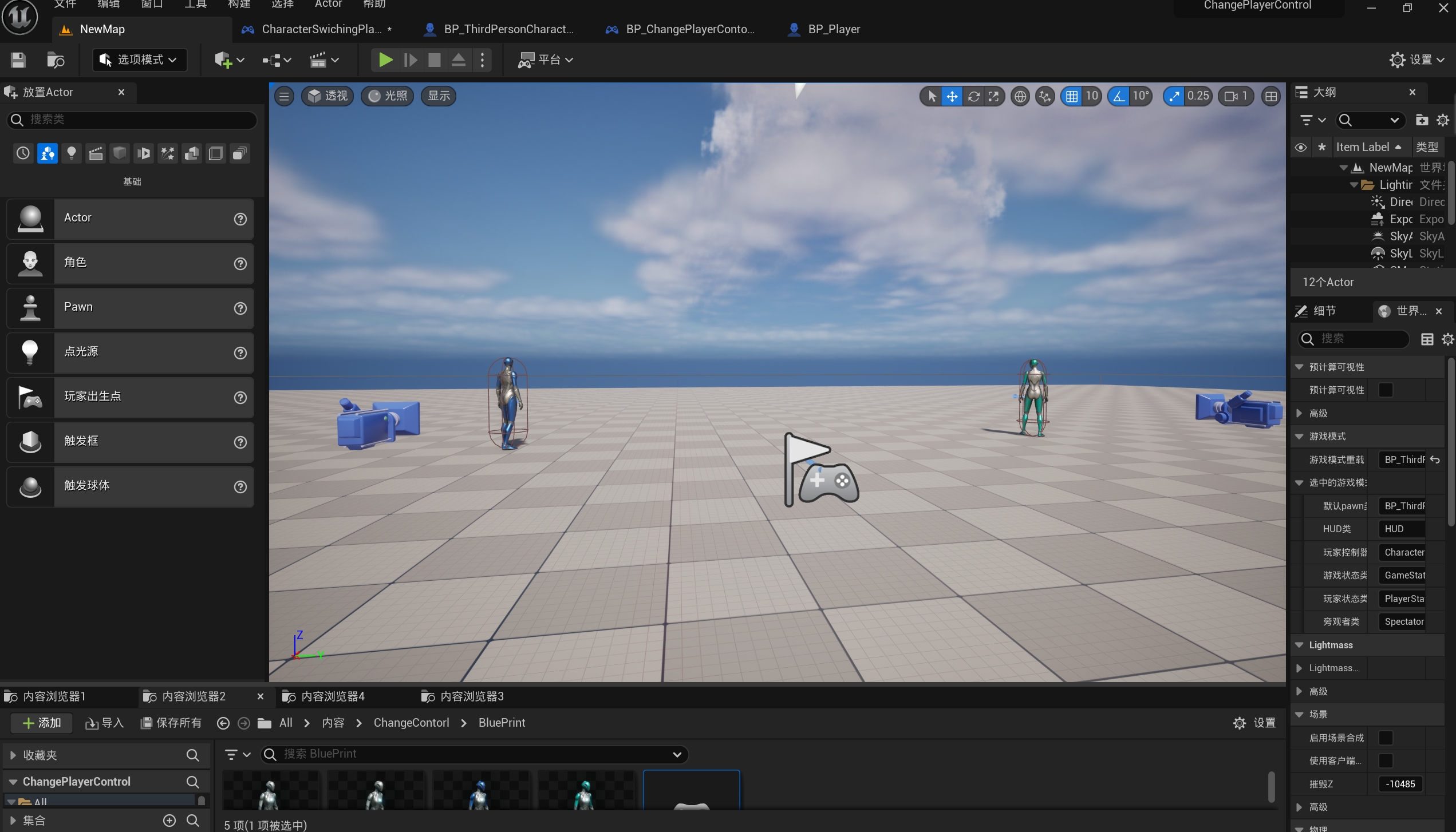Screen dimensions: 1456x832
Task: Click the save current level icon
Action: [x=18, y=60]
